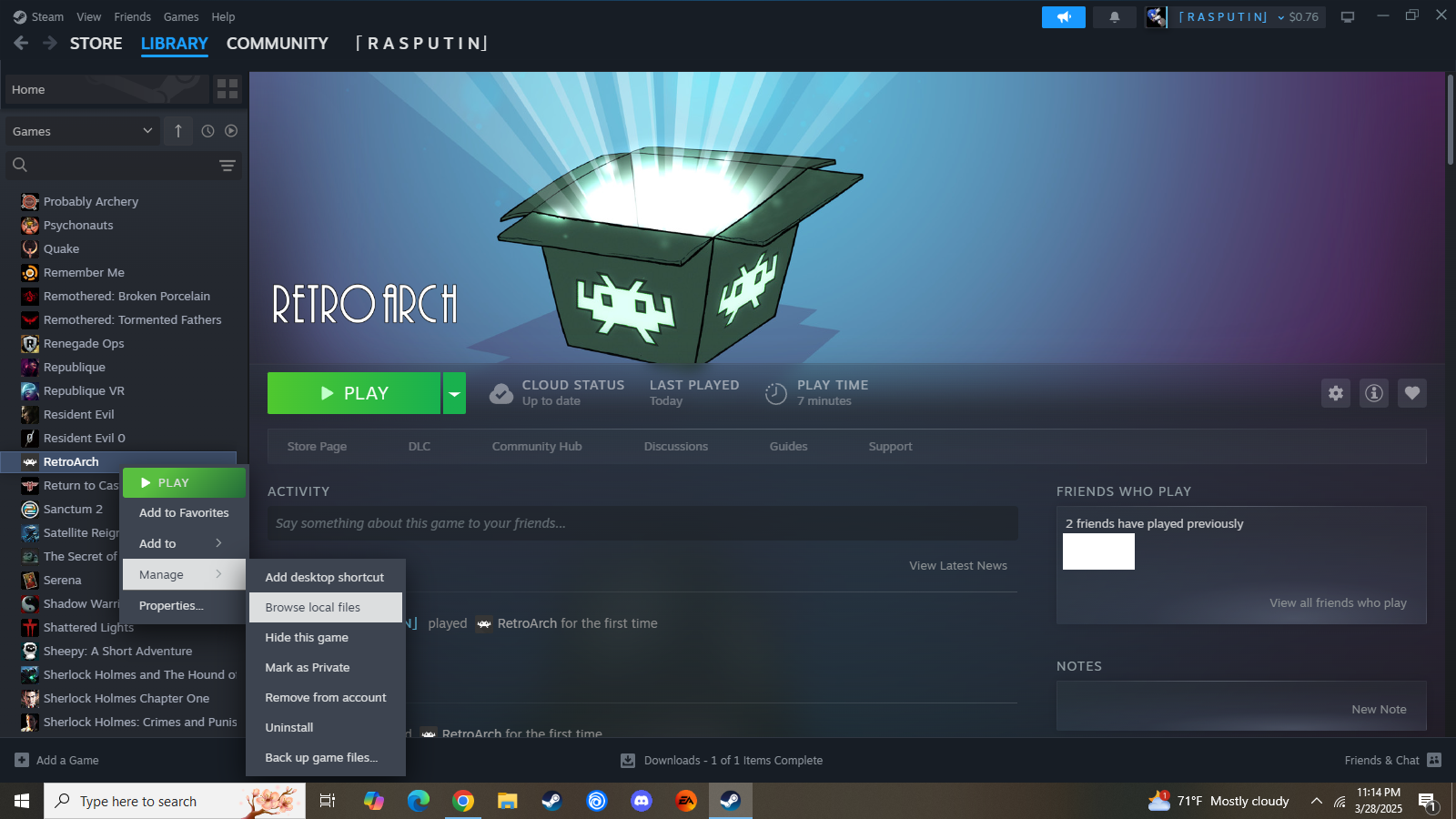The height and width of the screenshot is (819, 1456).
Task: Click the Add a Game plus icon
Action: tap(22, 760)
